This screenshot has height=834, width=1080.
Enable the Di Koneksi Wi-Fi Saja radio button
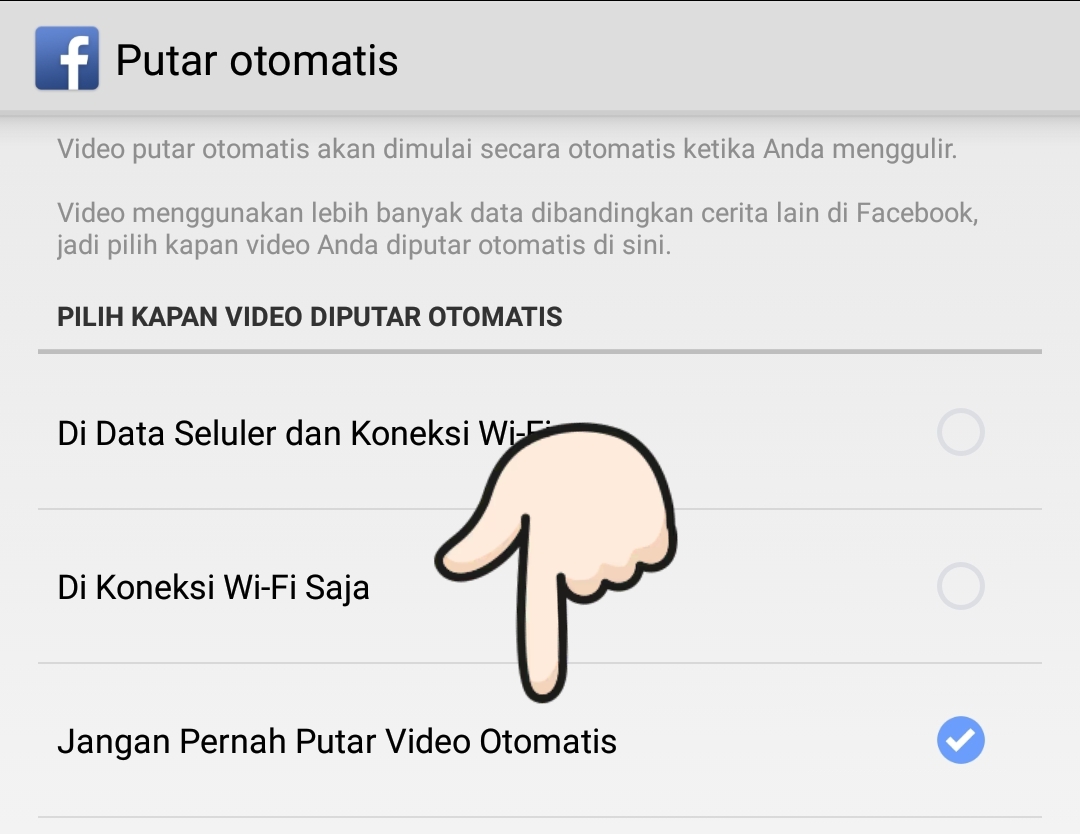(x=960, y=587)
